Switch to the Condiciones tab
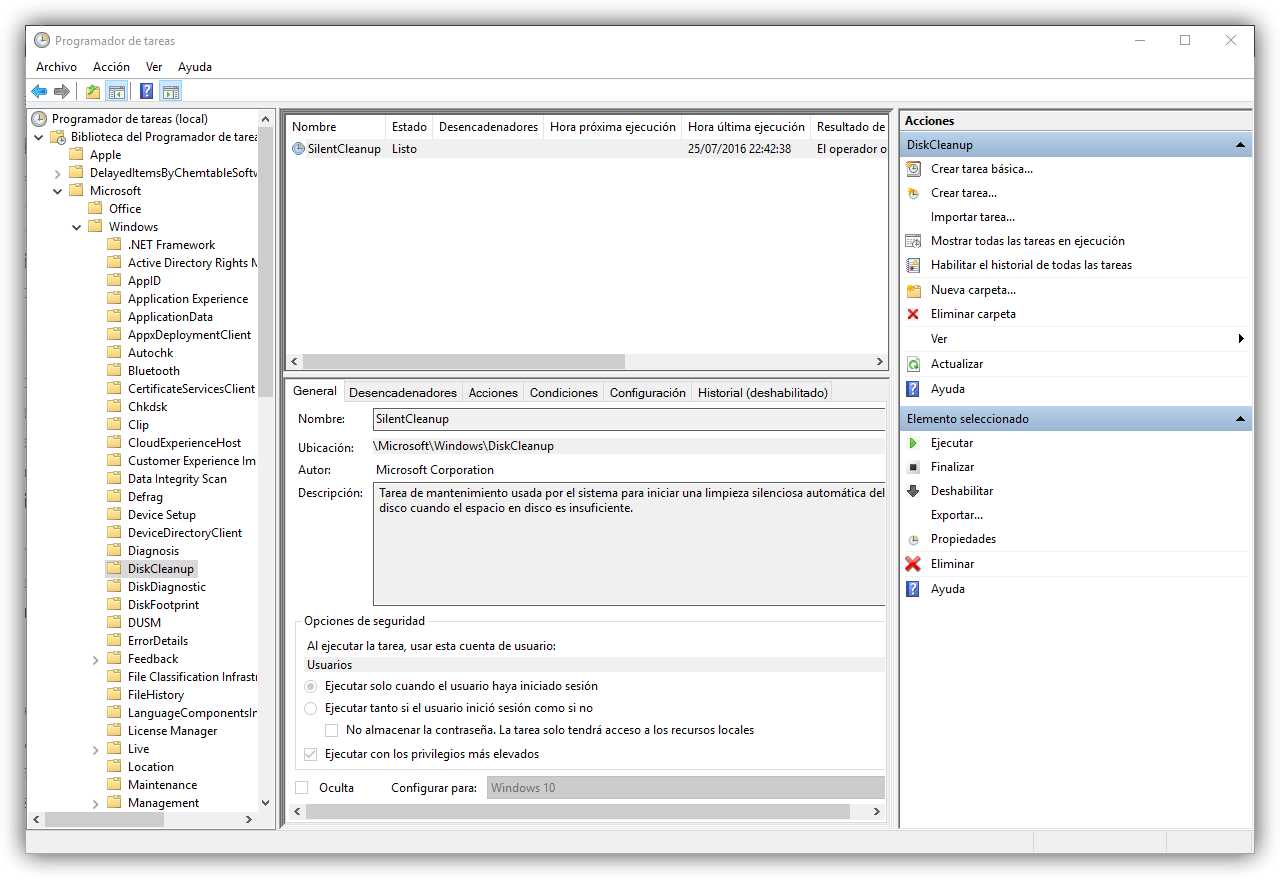Image resolution: width=1280 pixels, height=879 pixels. (564, 393)
